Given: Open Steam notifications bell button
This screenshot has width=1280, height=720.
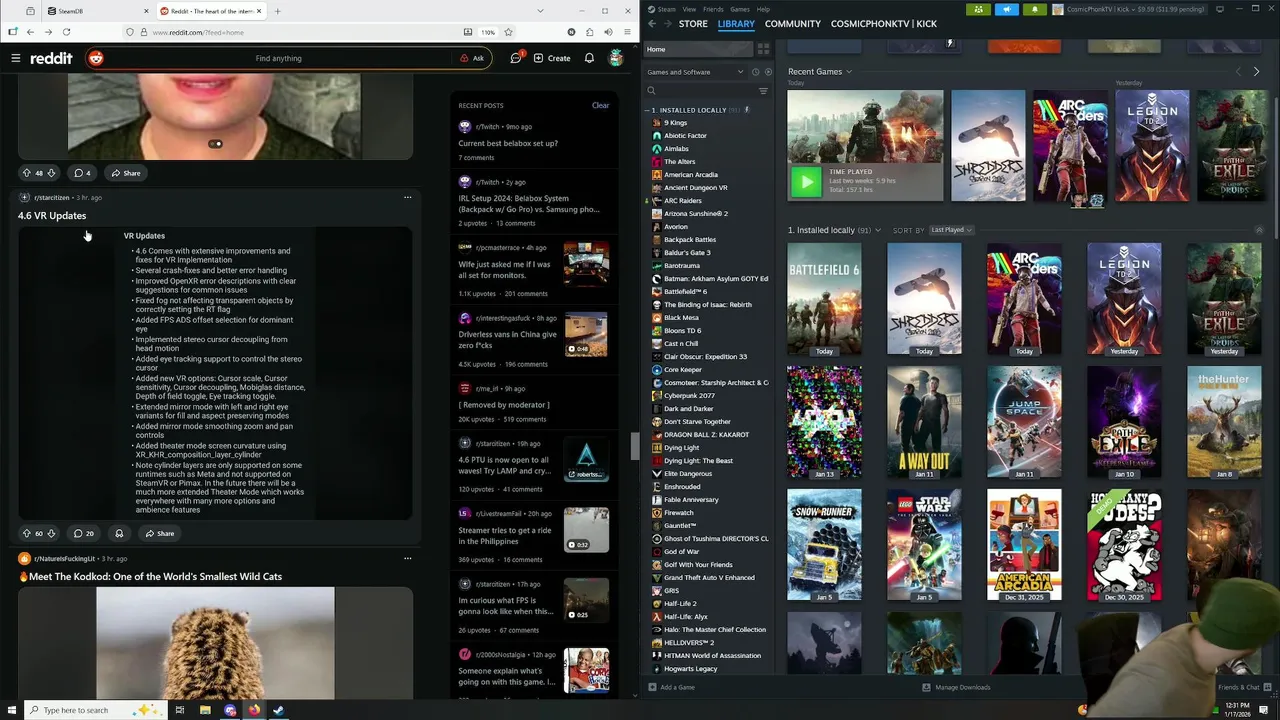Looking at the screenshot, I should click(1034, 9).
